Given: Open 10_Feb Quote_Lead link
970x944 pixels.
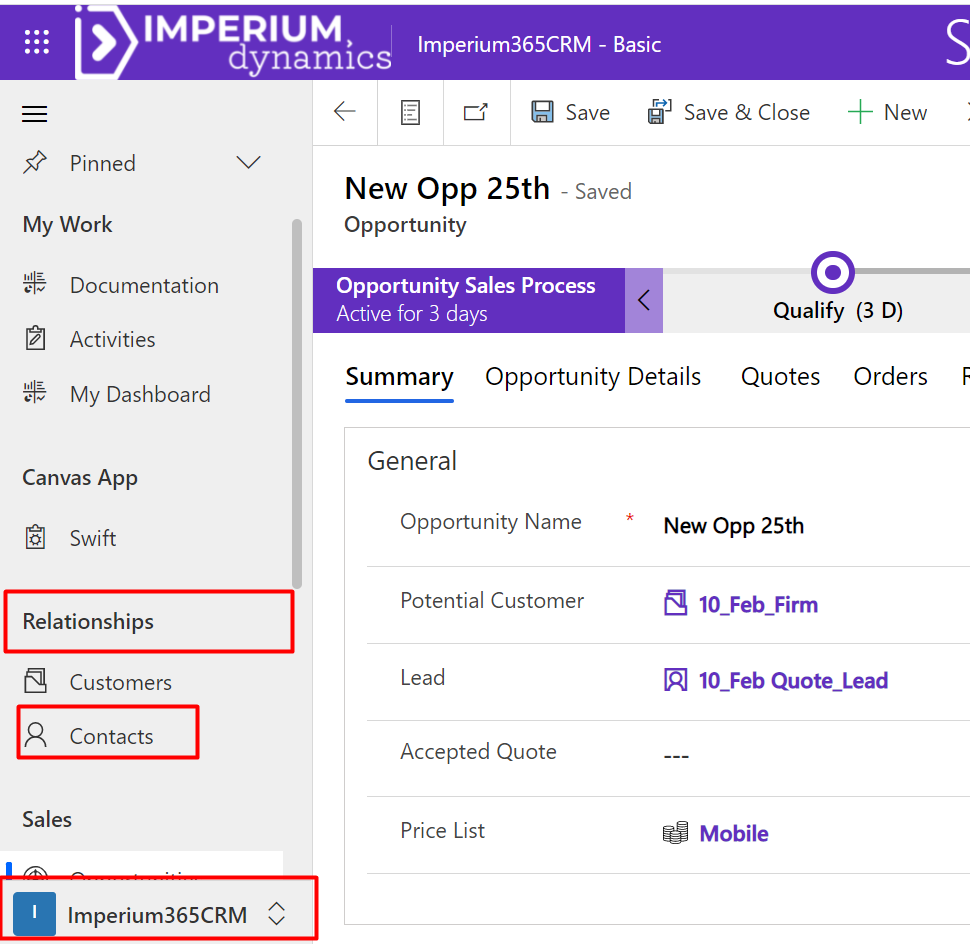Looking at the screenshot, I should click(792, 681).
